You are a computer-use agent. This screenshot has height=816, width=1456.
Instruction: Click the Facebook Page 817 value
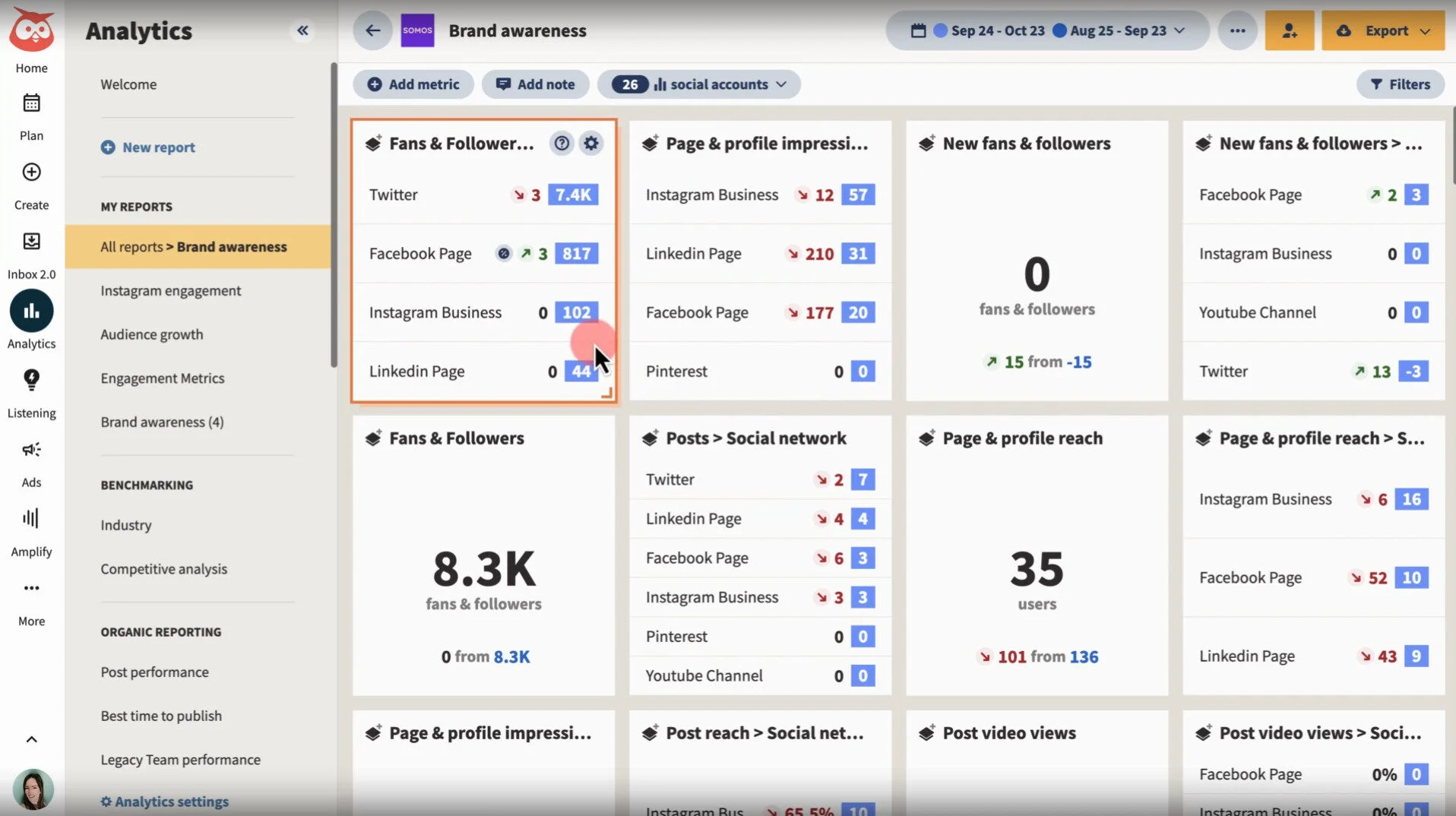576,253
